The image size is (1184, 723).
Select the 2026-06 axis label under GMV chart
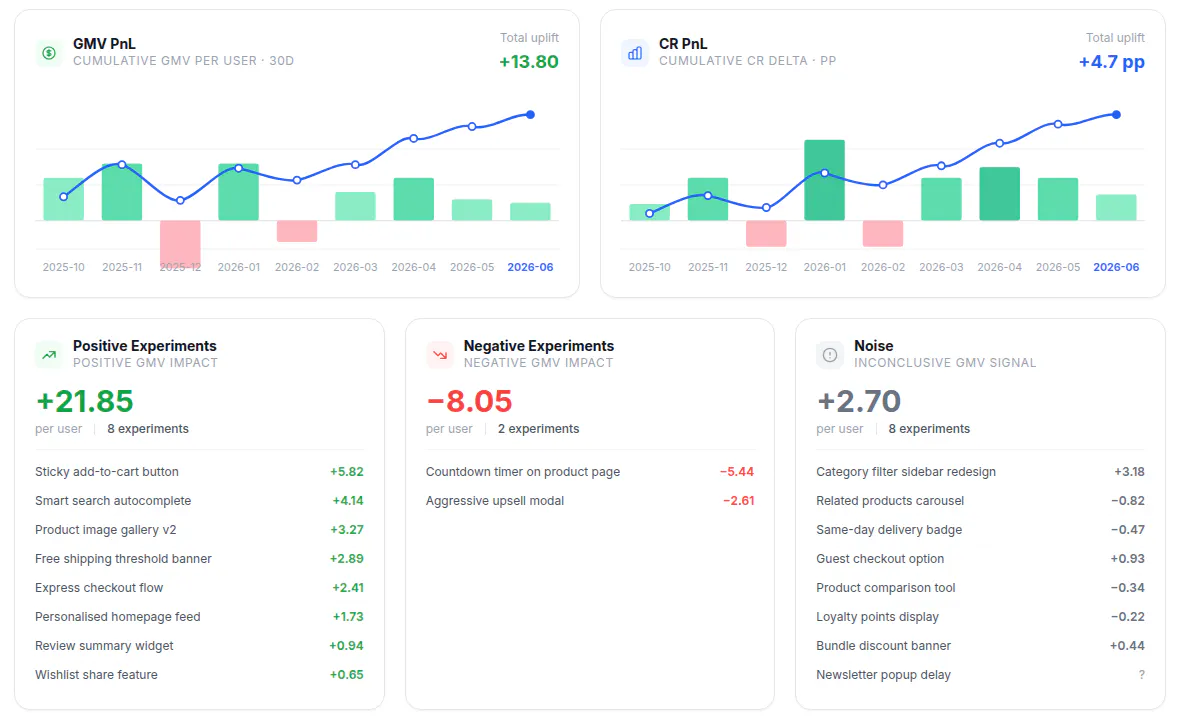pyautogui.click(x=530, y=267)
